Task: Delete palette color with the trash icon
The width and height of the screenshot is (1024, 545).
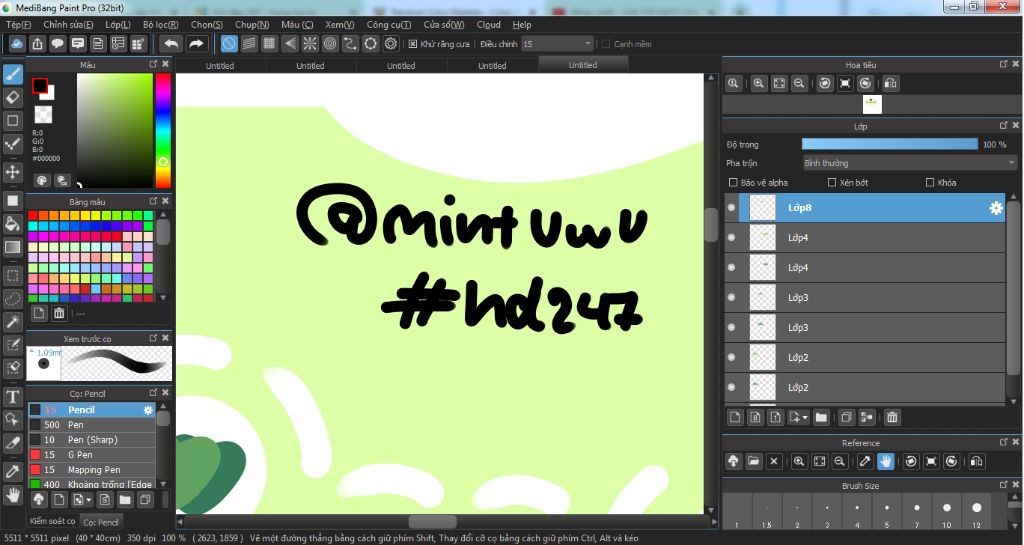Action: 59,313
